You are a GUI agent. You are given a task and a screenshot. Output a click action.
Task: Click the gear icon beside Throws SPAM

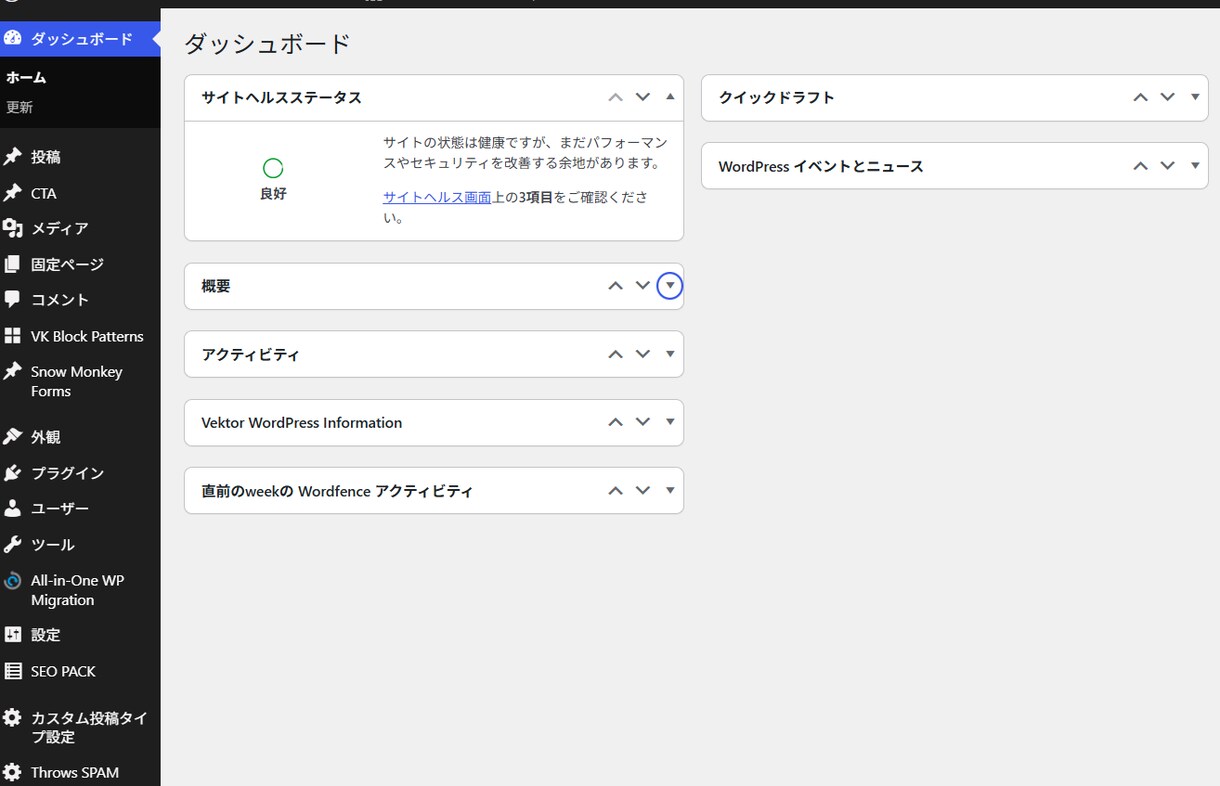coord(12,772)
